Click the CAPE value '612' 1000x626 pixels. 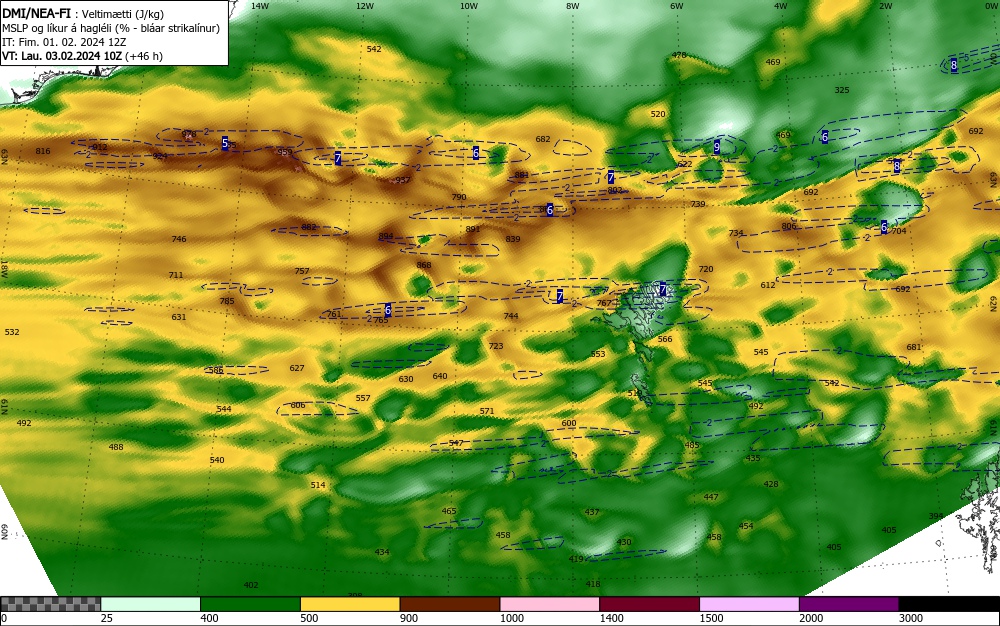click(x=768, y=286)
